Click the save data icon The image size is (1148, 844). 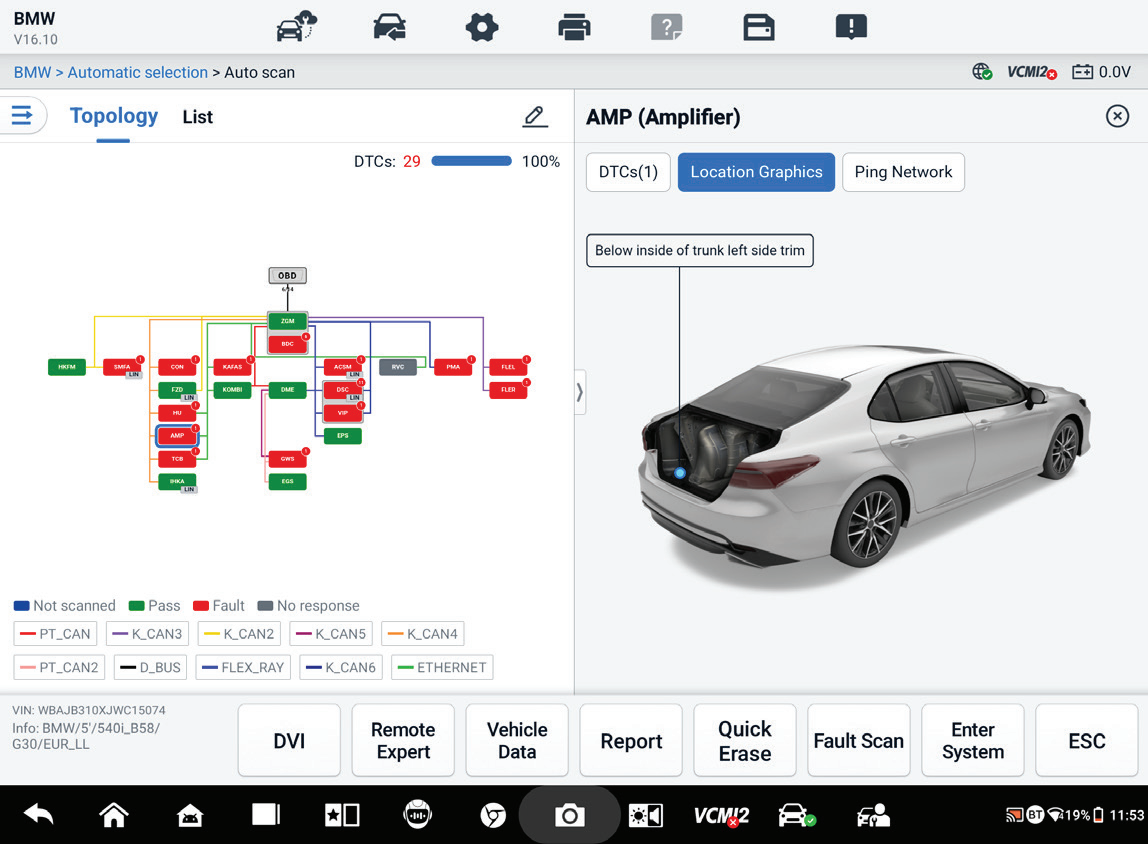pos(758,29)
